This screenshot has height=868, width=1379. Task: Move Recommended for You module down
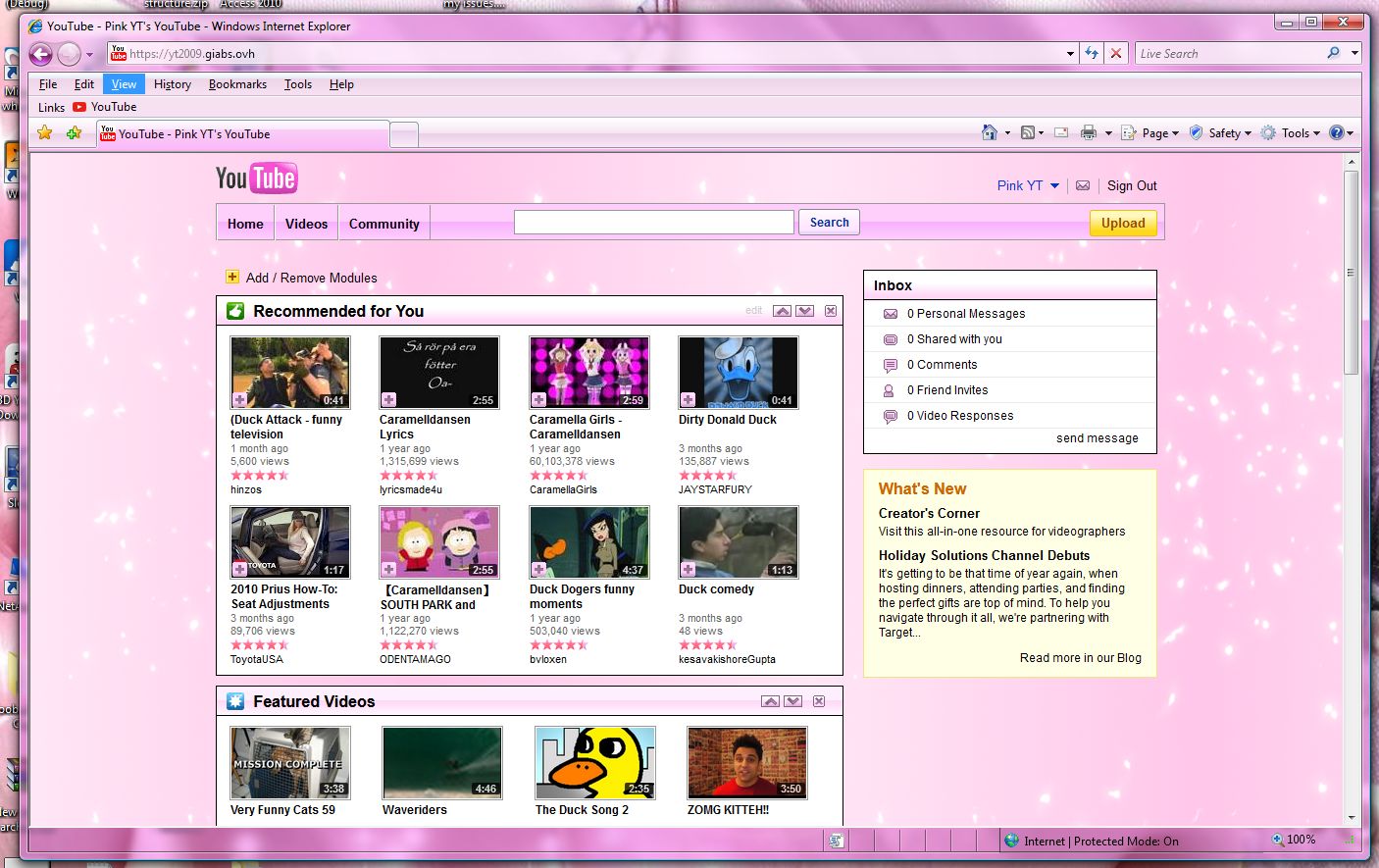(805, 311)
